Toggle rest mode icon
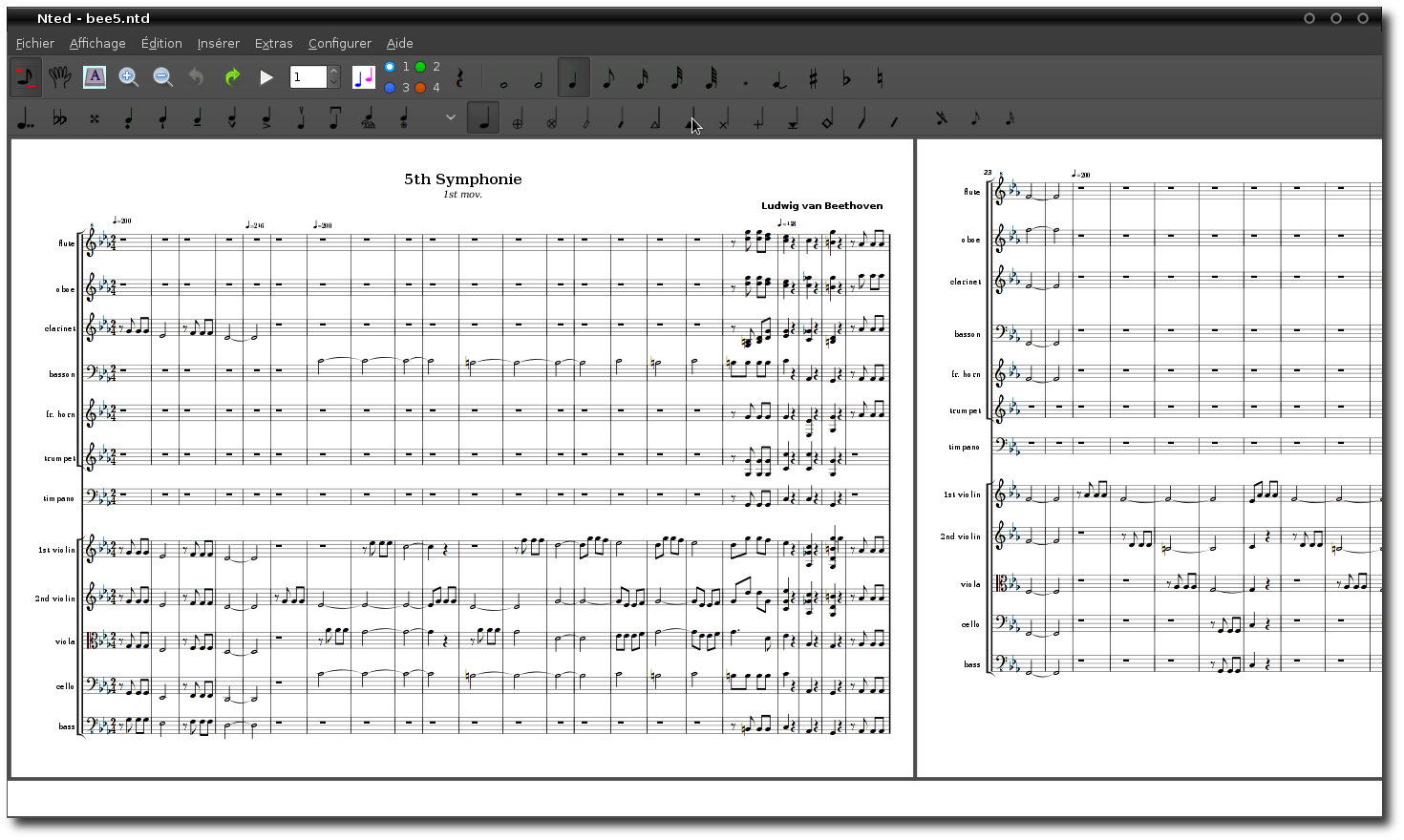 point(459,77)
